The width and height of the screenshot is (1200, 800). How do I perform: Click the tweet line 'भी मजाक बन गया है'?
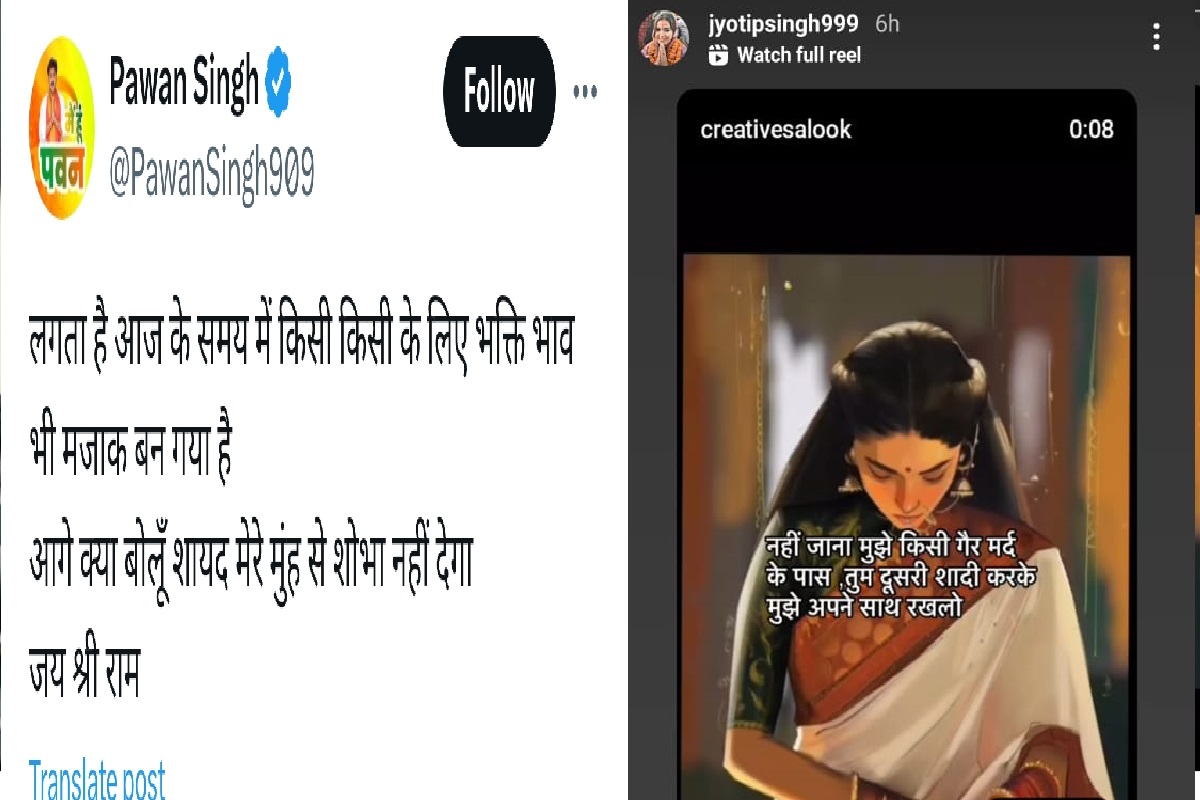[130, 457]
